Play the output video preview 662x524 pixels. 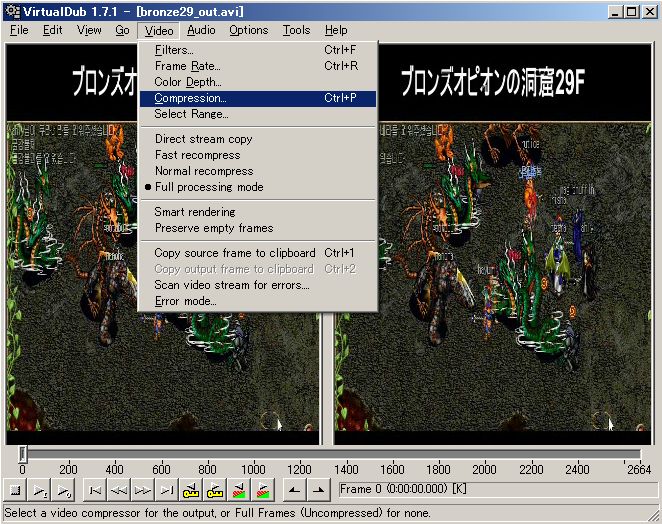64,490
